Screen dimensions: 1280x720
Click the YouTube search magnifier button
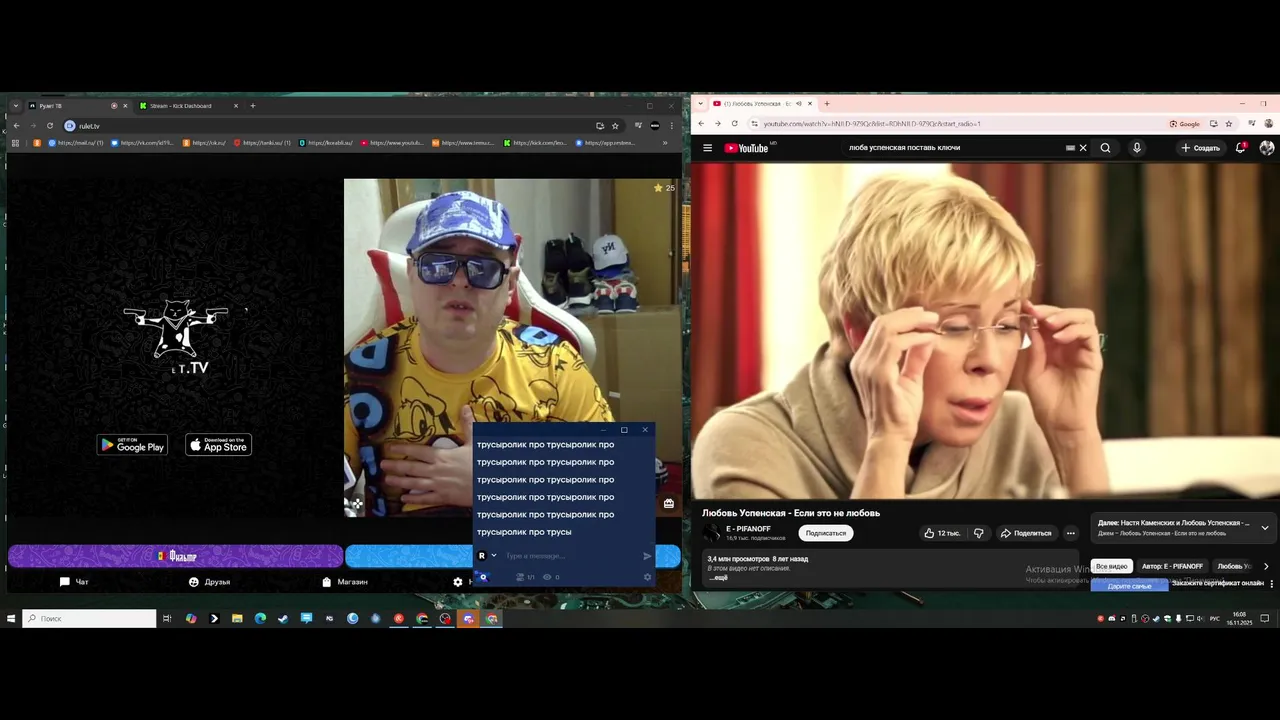tap(1105, 148)
